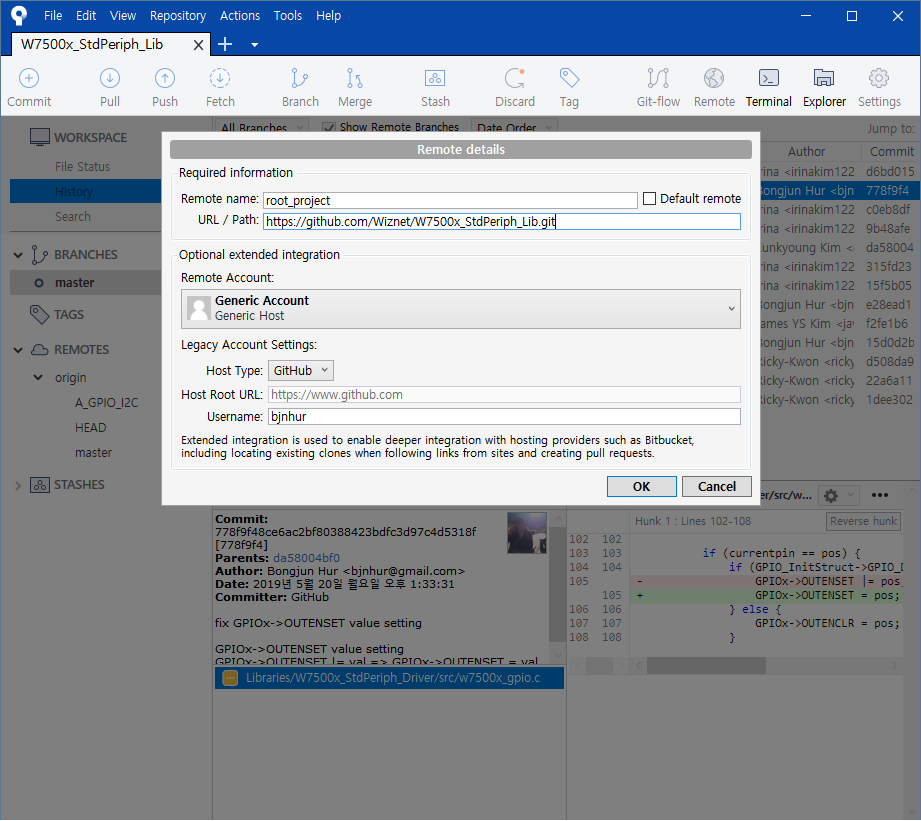
Task: Open the Repository menu
Action: click(177, 15)
